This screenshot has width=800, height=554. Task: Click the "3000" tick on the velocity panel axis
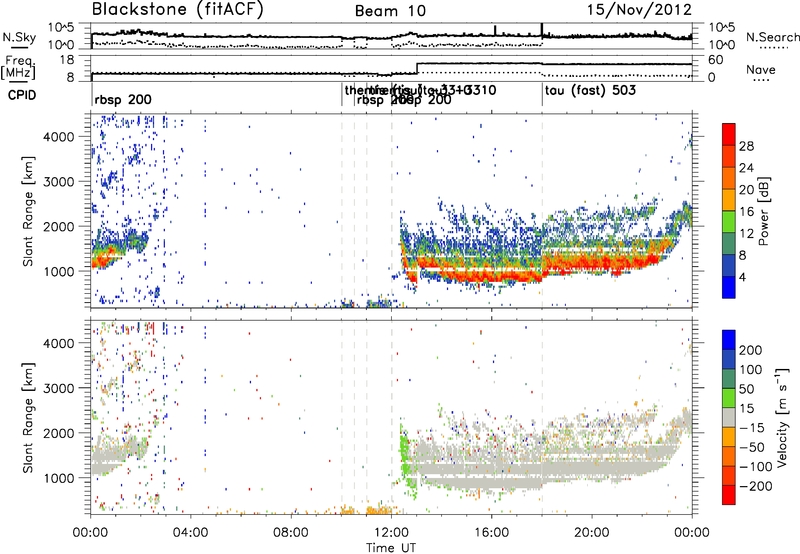[59, 388]
